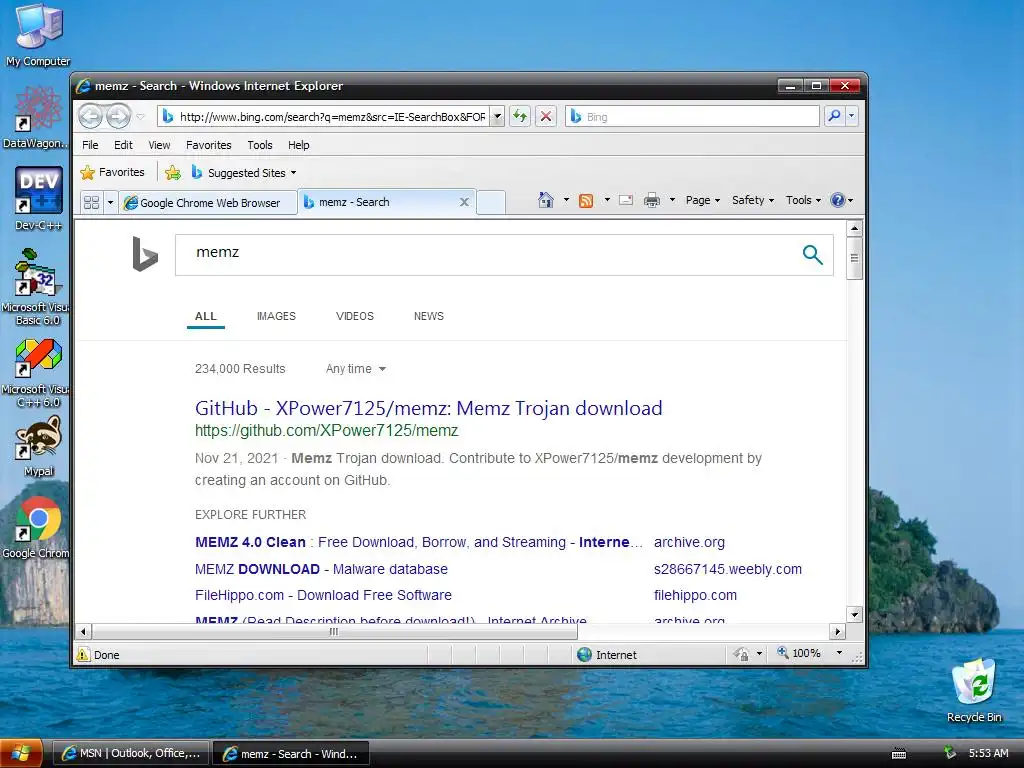Switch to Google Chrome Web Browser tab

(x=208, y=202)
